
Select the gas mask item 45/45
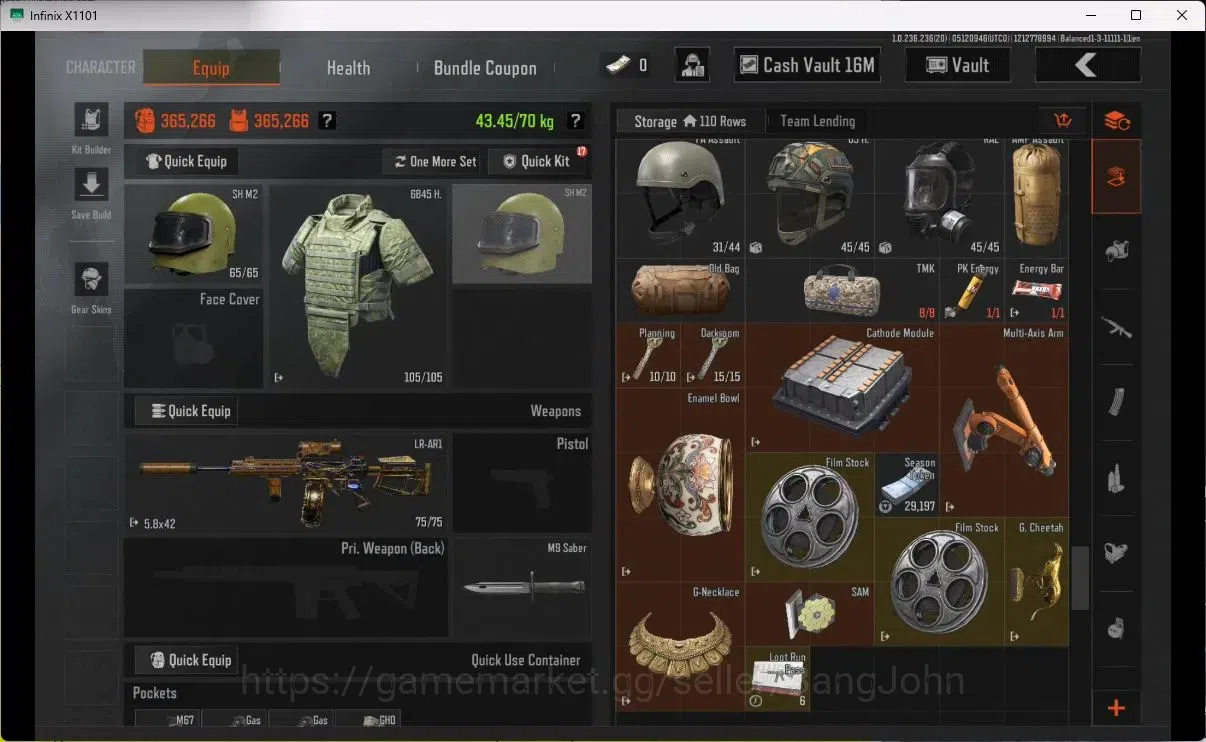[x=939, y=199]
